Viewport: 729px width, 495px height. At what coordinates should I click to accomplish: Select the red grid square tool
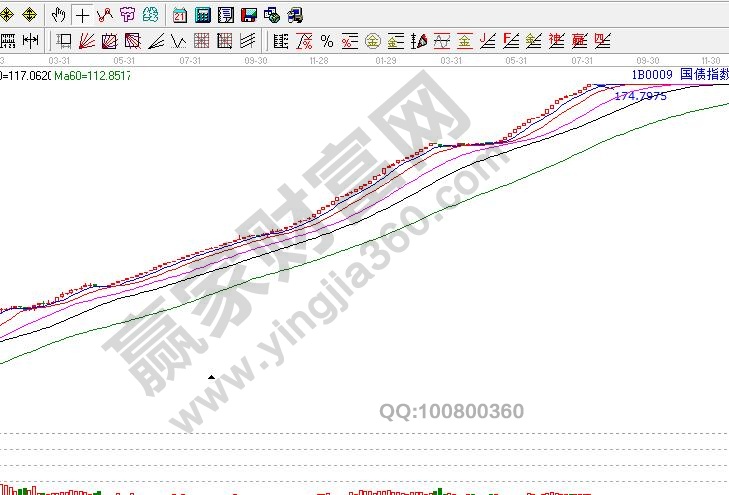click(x=201, y=41)
